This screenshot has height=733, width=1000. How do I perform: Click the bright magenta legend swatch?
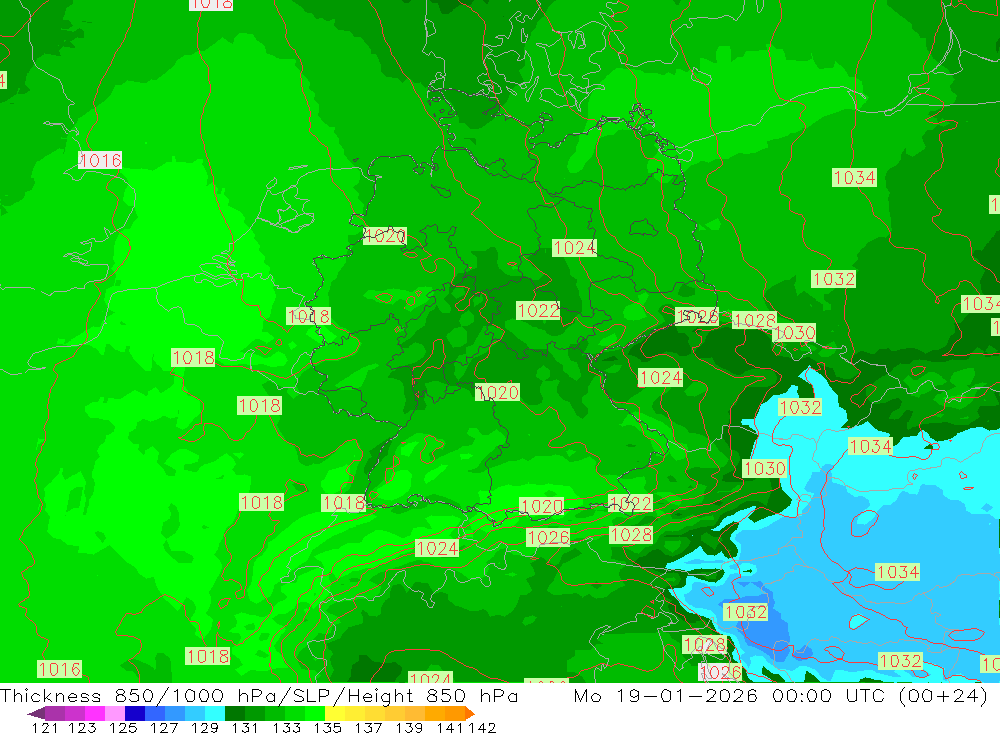(94, 713)
